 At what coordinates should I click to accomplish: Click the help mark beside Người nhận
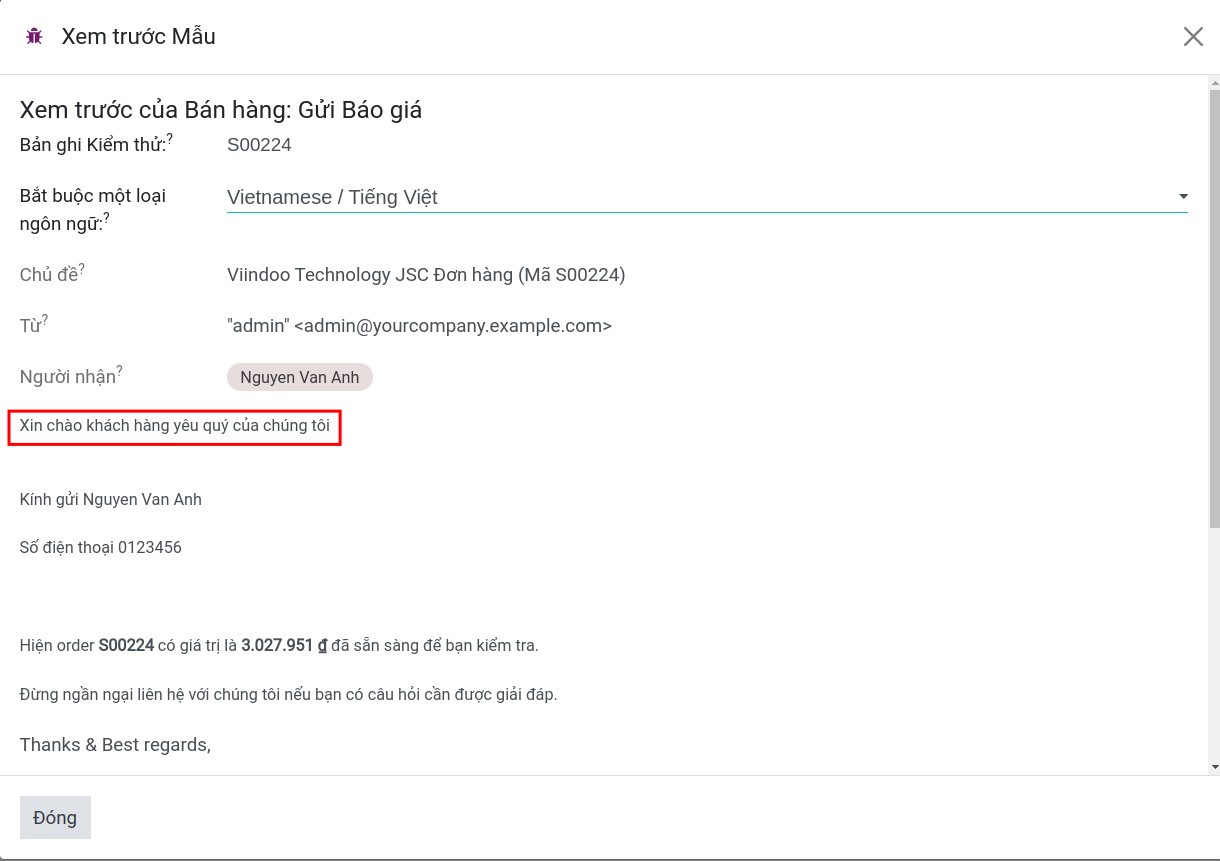click(119, 371)
